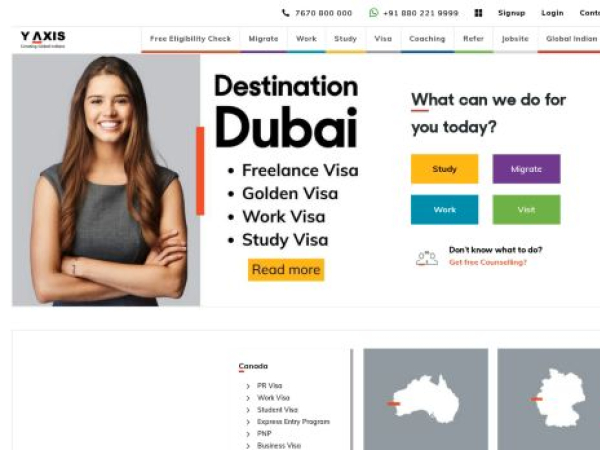
Task: Open the Express Entry Program link
Action: 293,422
